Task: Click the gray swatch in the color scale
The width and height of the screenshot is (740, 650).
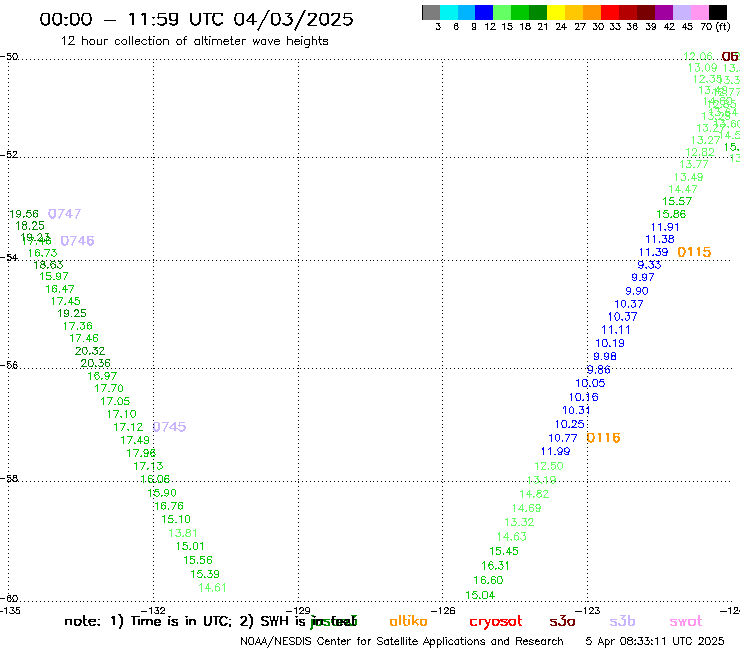Action: click(x=431, y=12)
